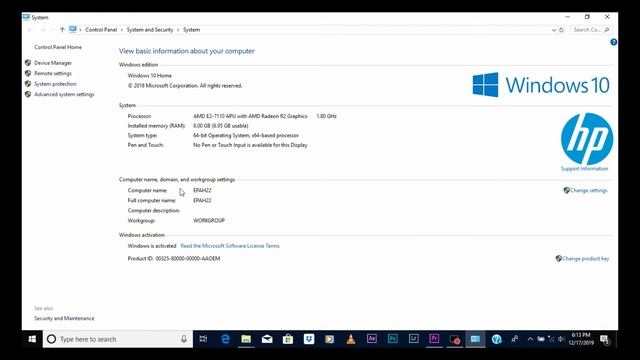Read the Microsoft Software License Terms
This screenshot has width=640, height=360.
click(230, 246)
